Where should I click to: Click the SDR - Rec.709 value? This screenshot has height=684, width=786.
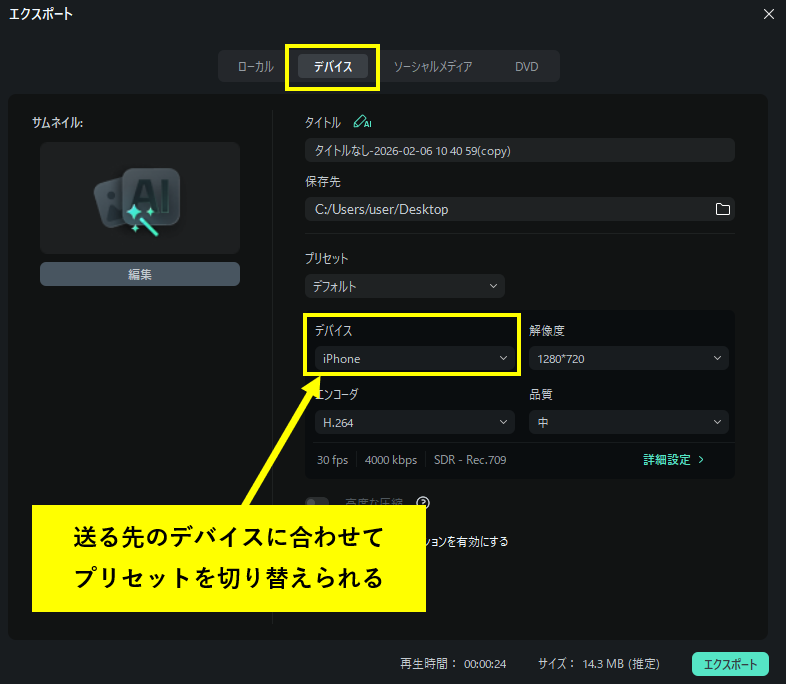[x=470, y=460]
